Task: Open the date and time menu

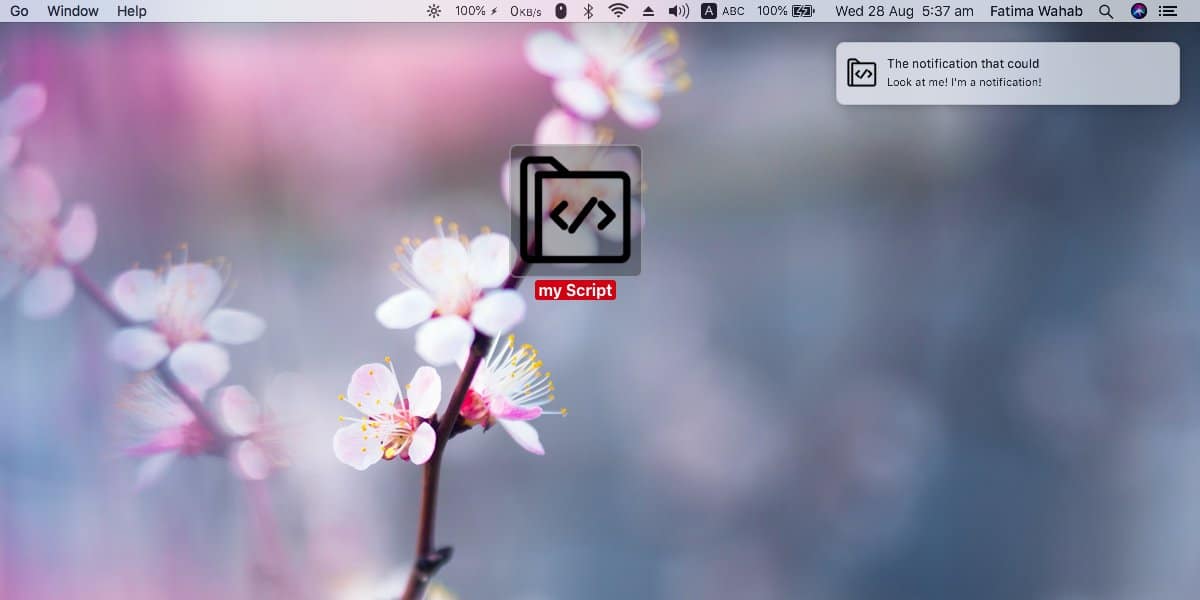Action: pyautogui.click(x=904, y=11)
